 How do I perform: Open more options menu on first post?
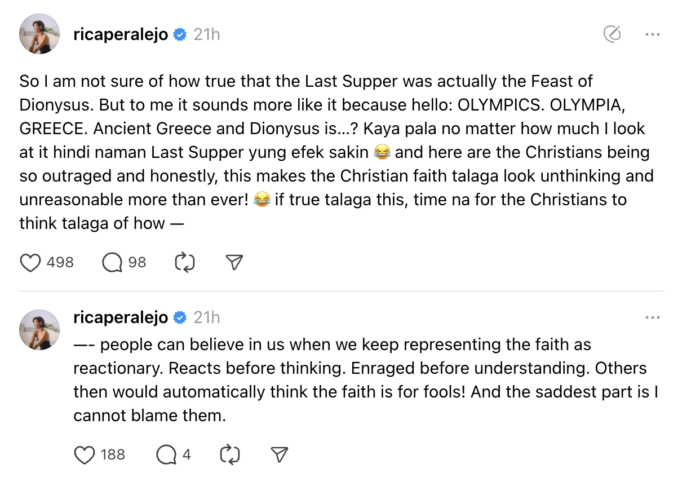pyautogui.click(x=652, y=34)
